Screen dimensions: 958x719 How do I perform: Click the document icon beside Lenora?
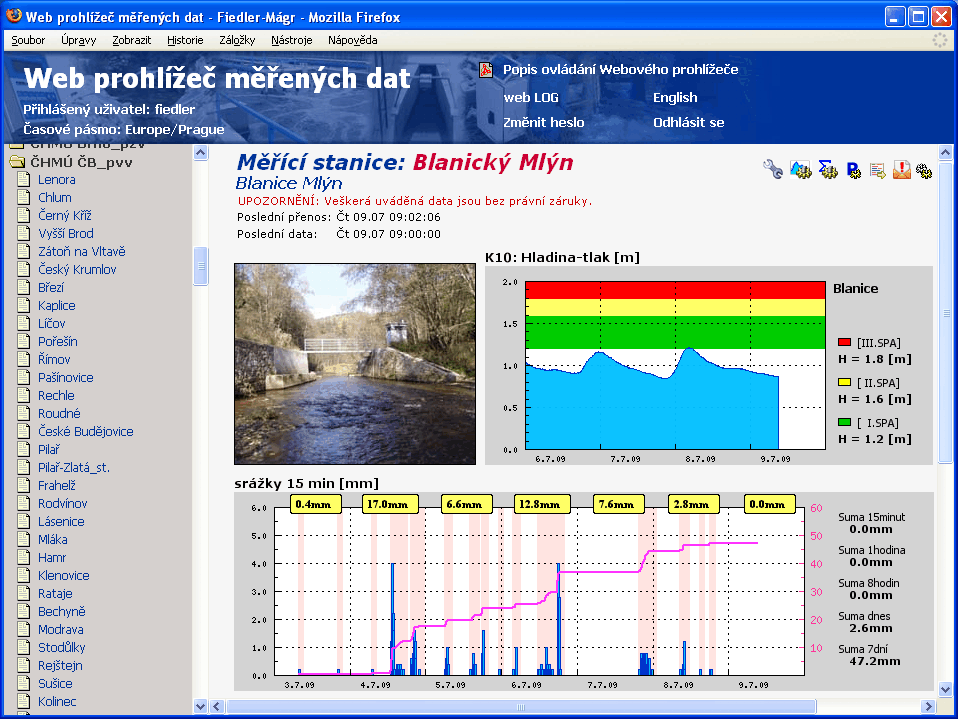[24, 180]
